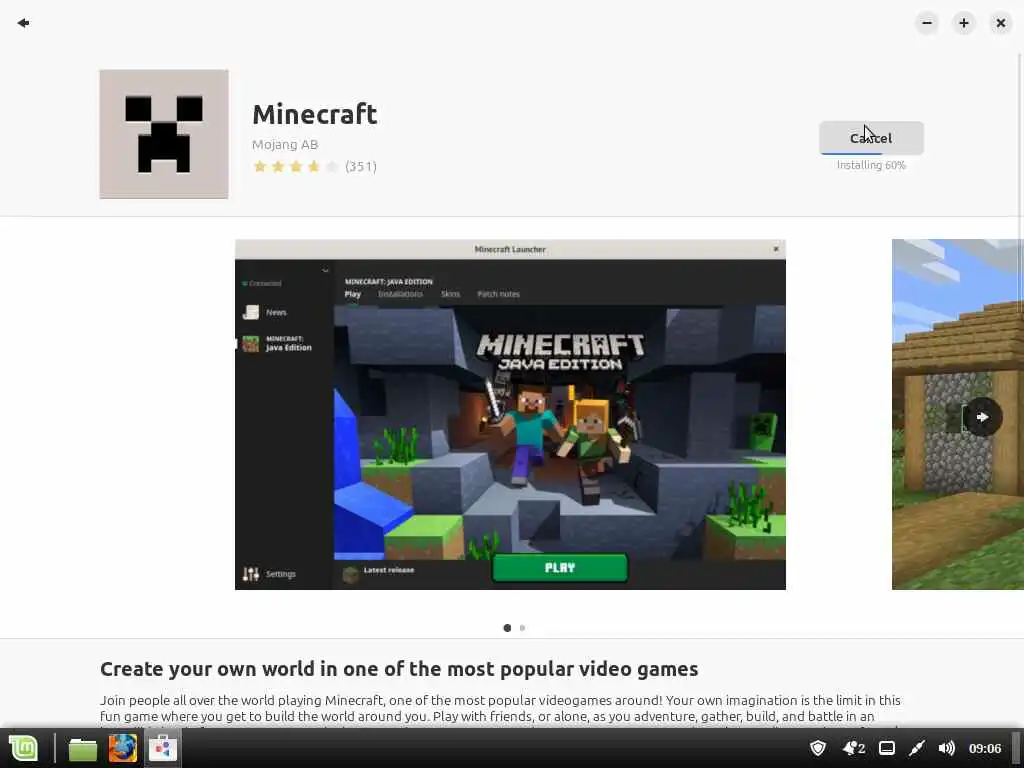Click the Minecraft creeper app icon
This screenshot has width=1024, height=768.
pyautogui.click(x=164, y=134)
